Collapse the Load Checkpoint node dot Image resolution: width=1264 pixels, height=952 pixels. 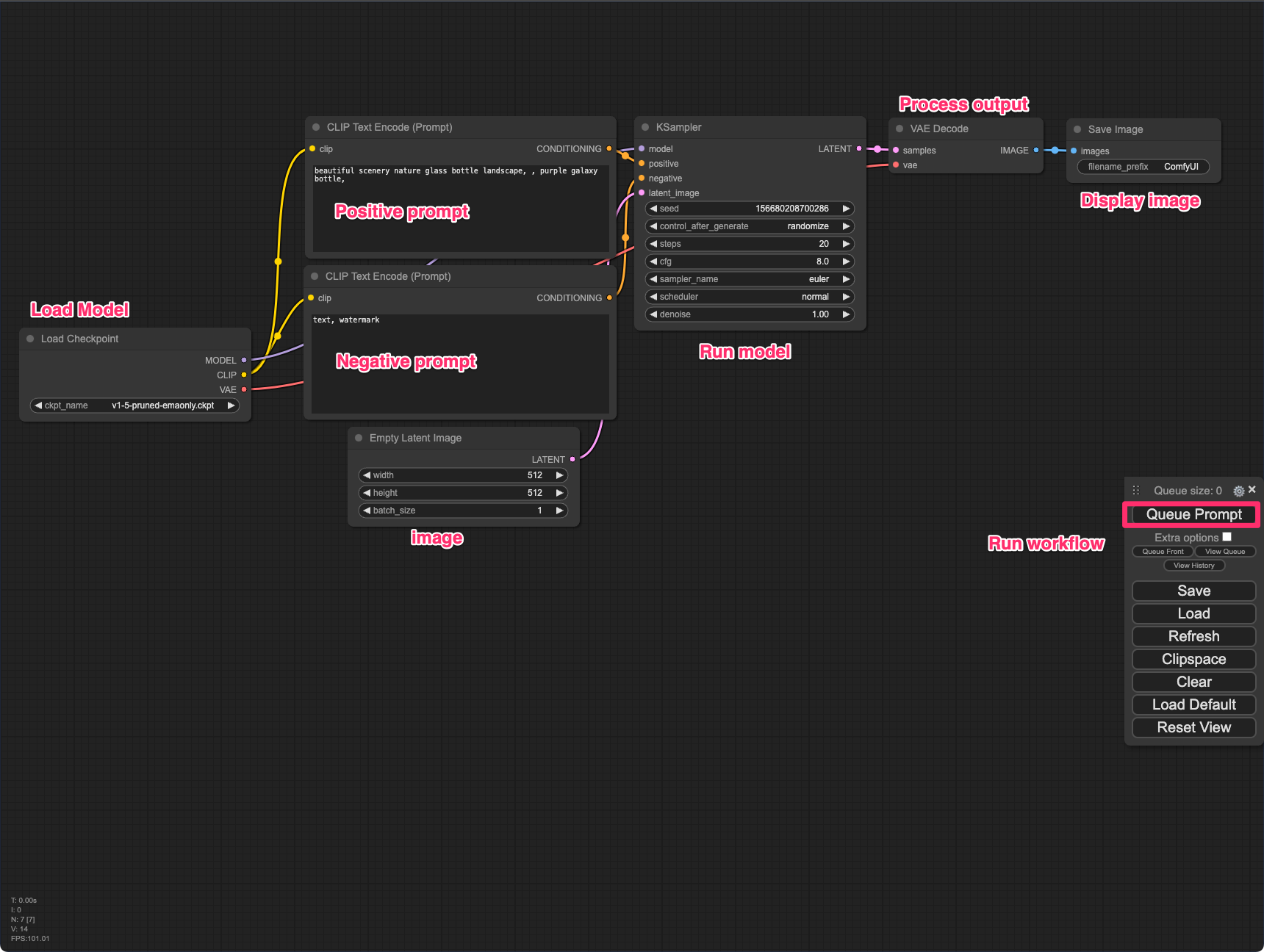click(30, 339)
